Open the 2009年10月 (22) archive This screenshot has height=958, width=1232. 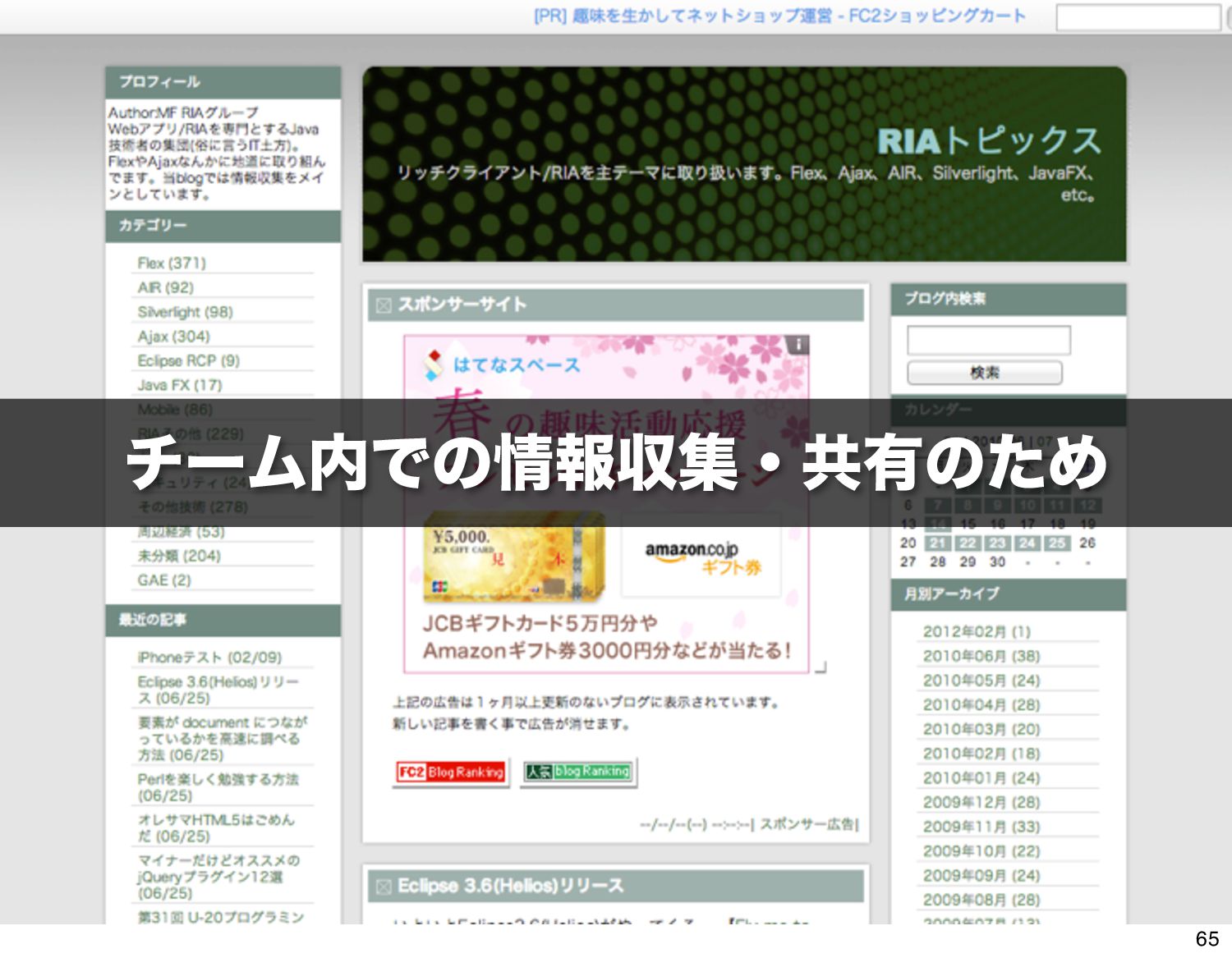981,851
